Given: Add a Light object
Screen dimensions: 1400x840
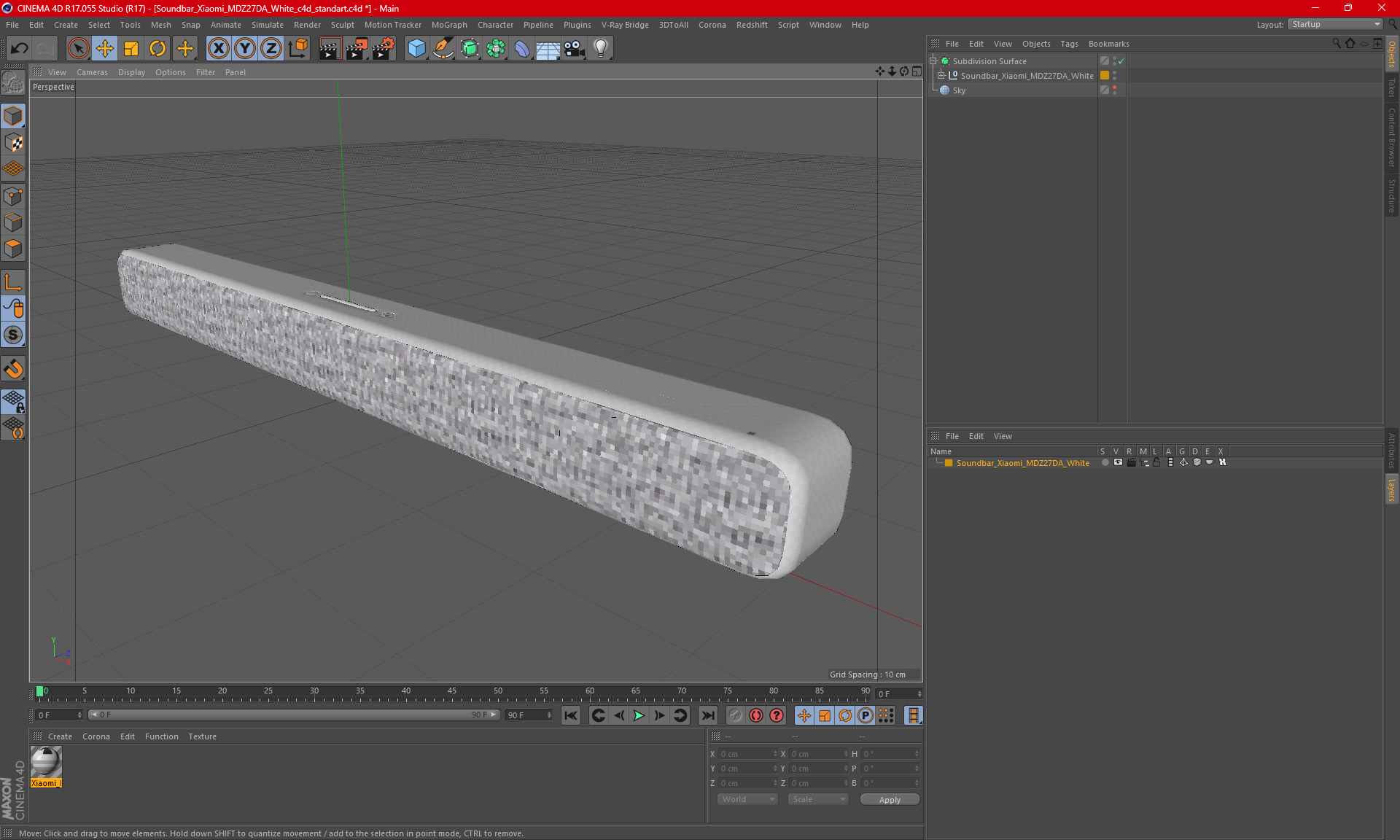Looking at the screenshot, I should tap(601, 48).
